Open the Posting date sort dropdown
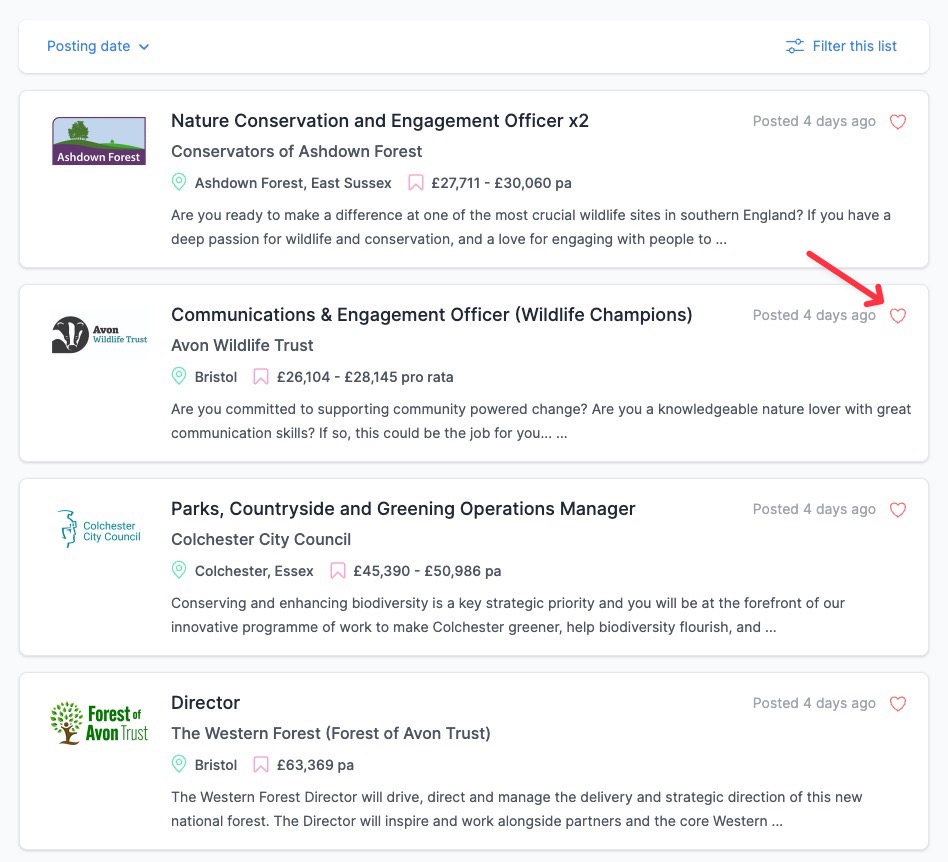 point(98,47)
